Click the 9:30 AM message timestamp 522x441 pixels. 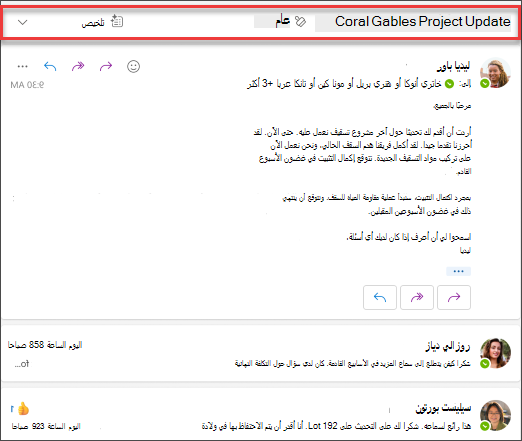[27, 85]
